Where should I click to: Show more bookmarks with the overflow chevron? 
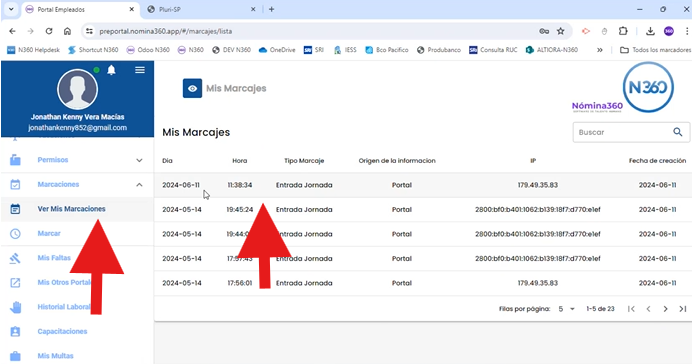(x=600, y=50)
